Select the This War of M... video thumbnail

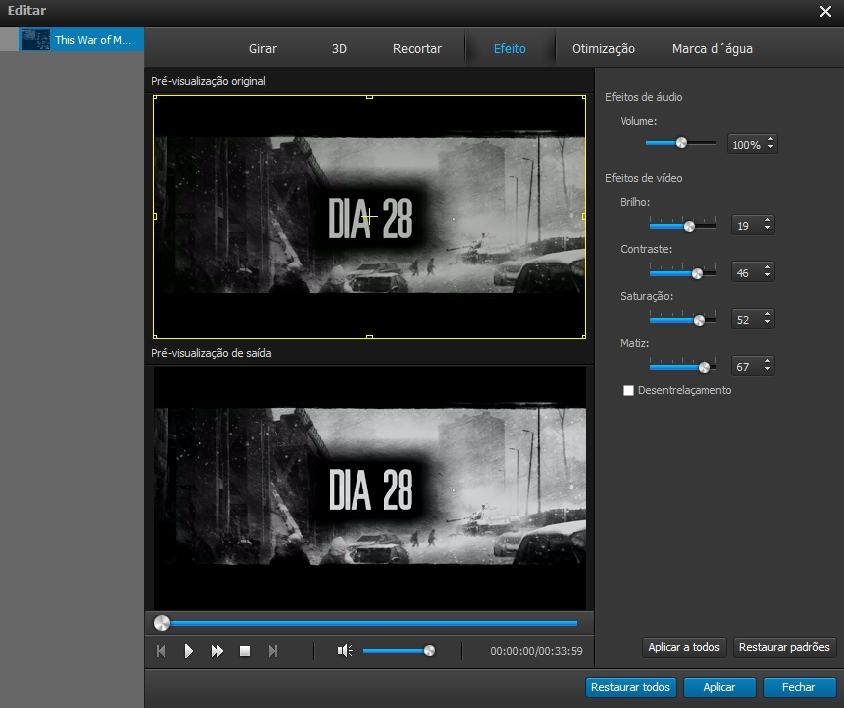pyautogui.click(x=36, y=40)
